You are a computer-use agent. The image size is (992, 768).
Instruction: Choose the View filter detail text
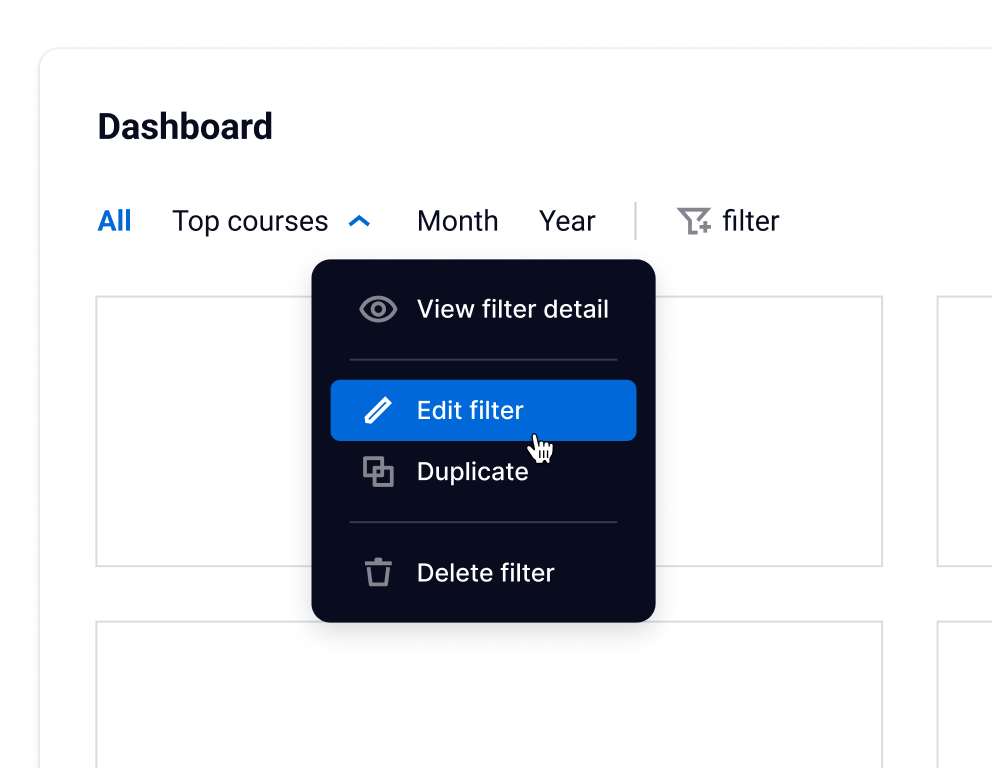click(512, 309)
